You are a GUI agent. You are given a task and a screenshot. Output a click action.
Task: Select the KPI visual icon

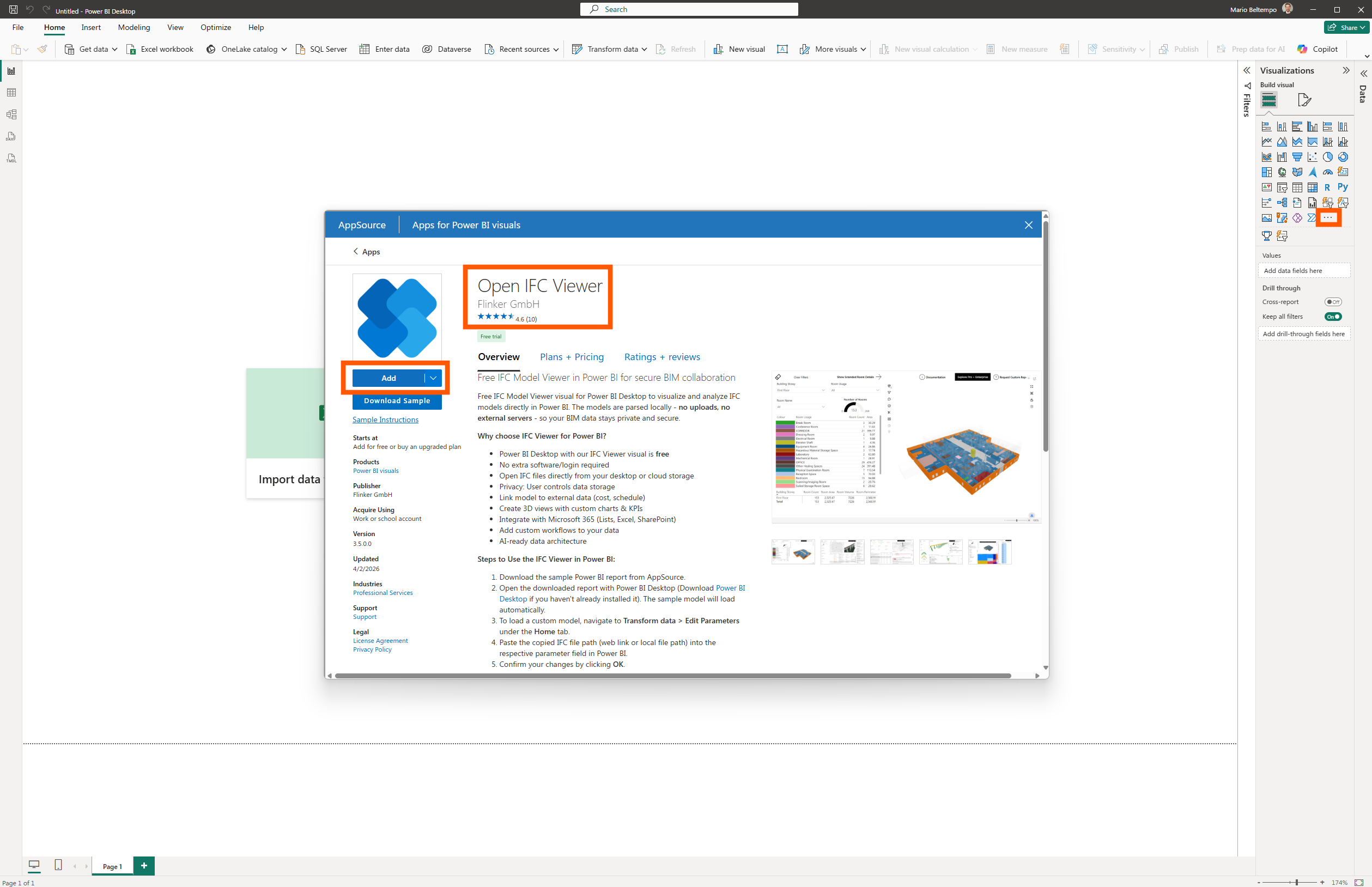pos(1266,187)
